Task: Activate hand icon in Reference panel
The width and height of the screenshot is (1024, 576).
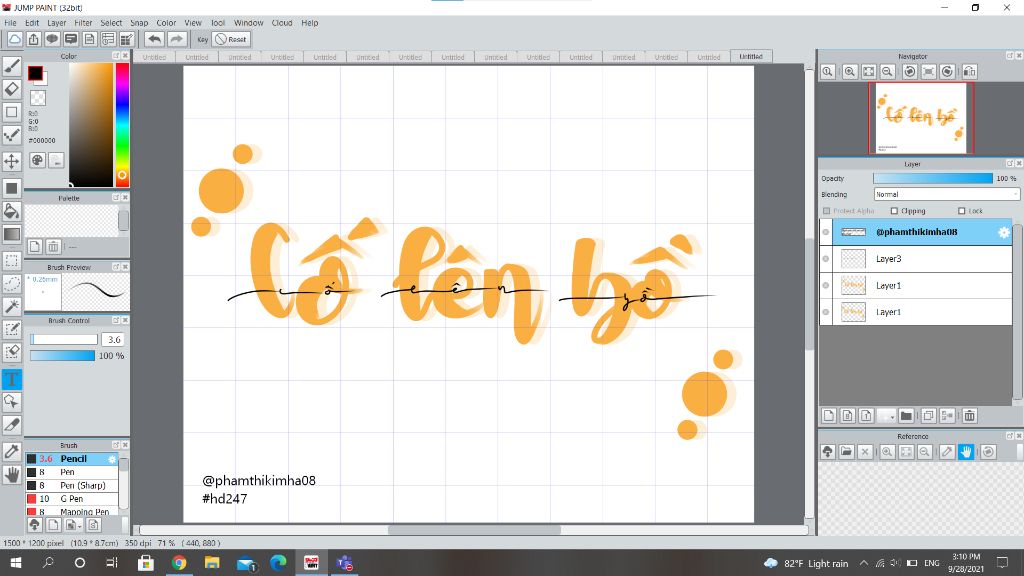Action: coord(966,451)
